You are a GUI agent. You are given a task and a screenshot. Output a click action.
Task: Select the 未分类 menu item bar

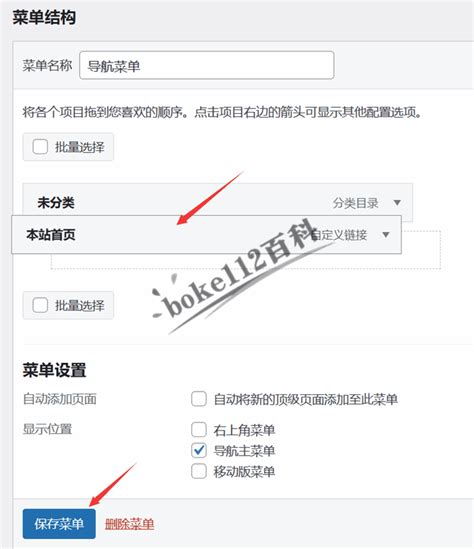point(218,202)
